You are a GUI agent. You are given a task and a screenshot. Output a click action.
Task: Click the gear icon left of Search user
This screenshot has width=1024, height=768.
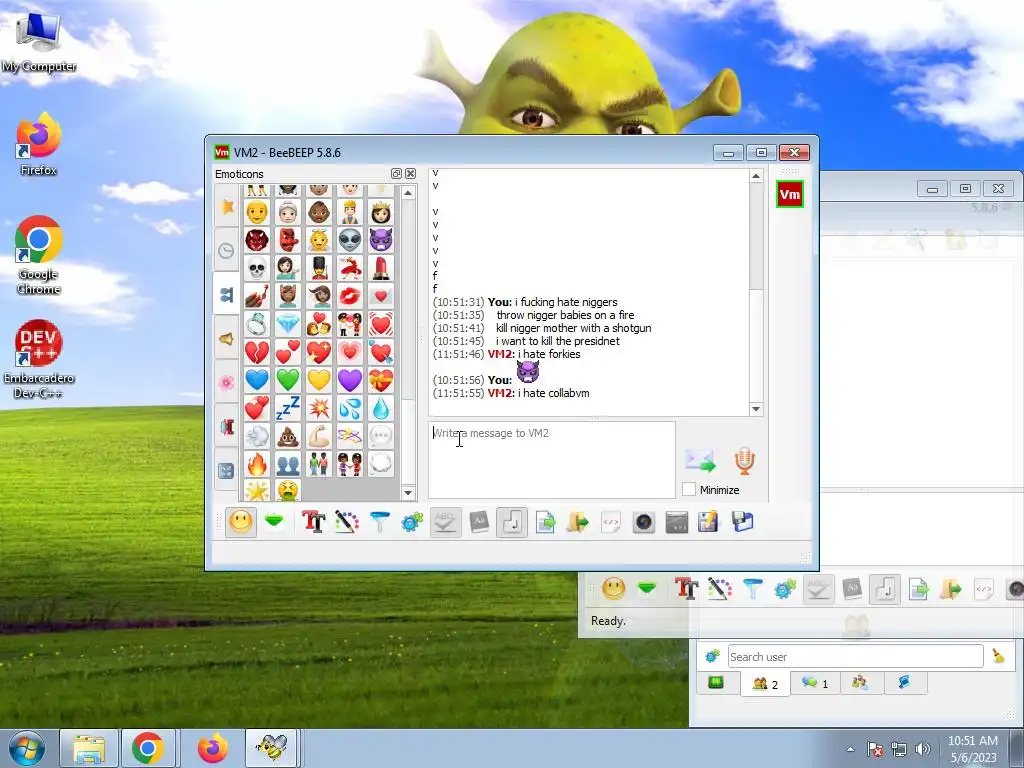point(712,656)
